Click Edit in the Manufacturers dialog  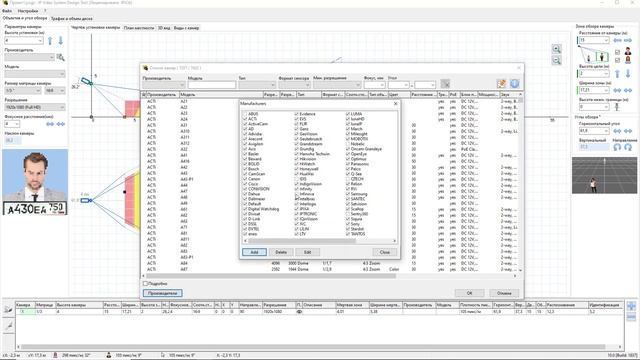click(307, 252)
